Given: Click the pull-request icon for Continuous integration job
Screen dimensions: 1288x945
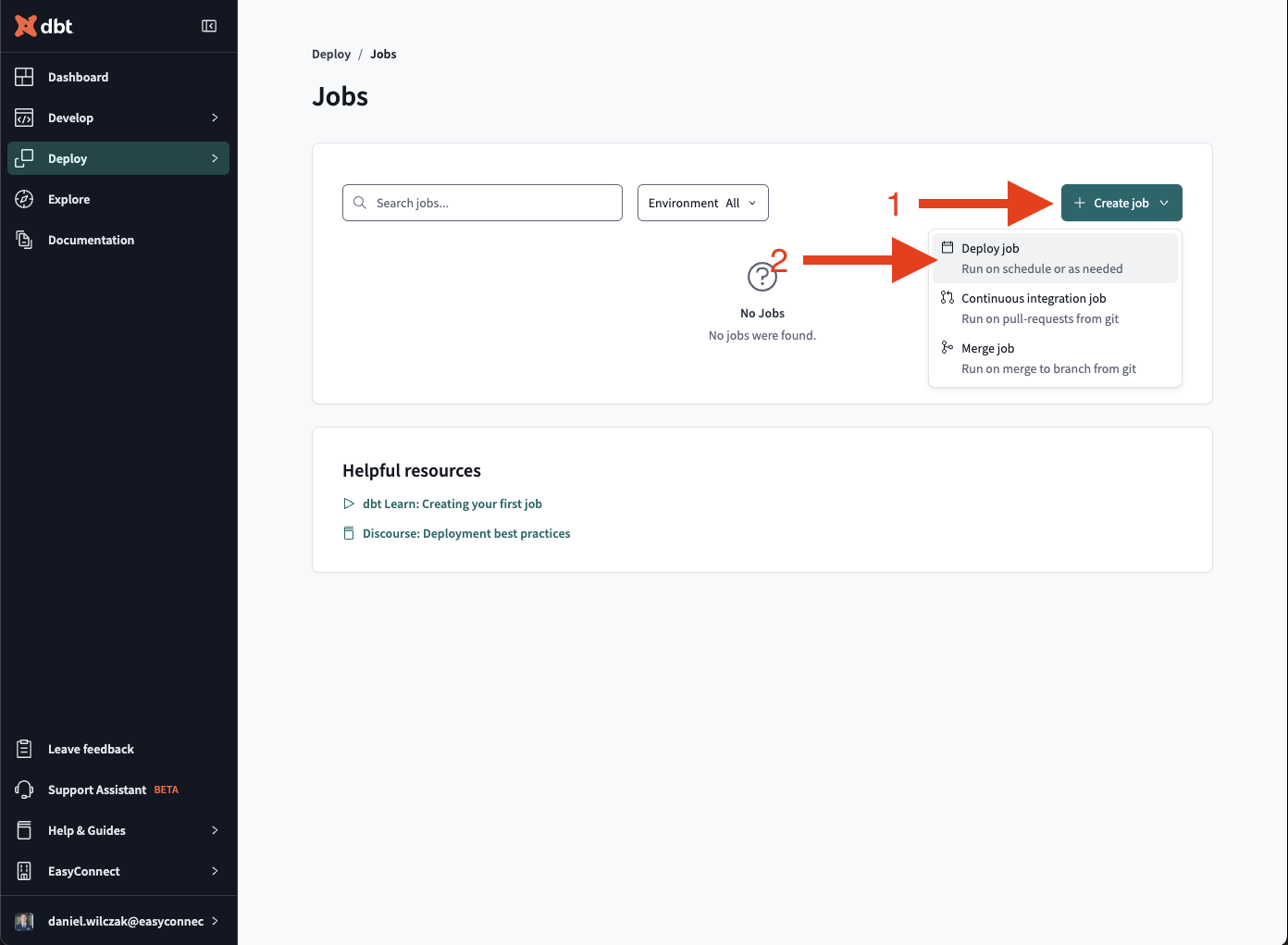Looking at the screenshot, I should click(x=947, y=297).
